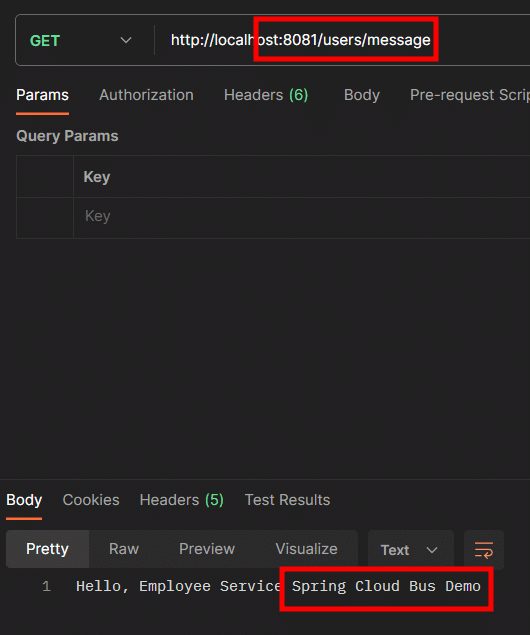The image size is (530, 635).
Task: Open the response Cookies tab
Action: 91,500
